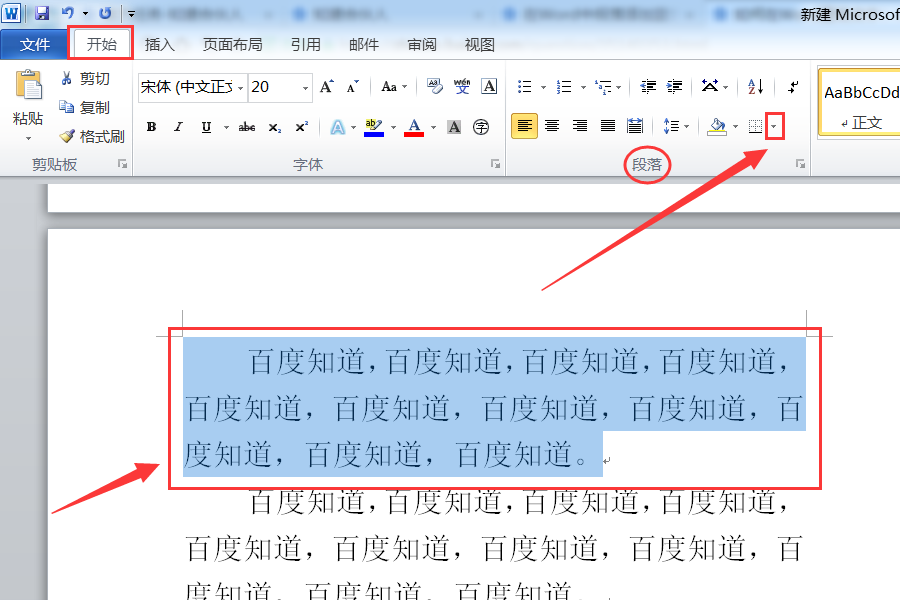Click the Save icon in quick access toolbar
900x600 pixels.
pos(42,13)
